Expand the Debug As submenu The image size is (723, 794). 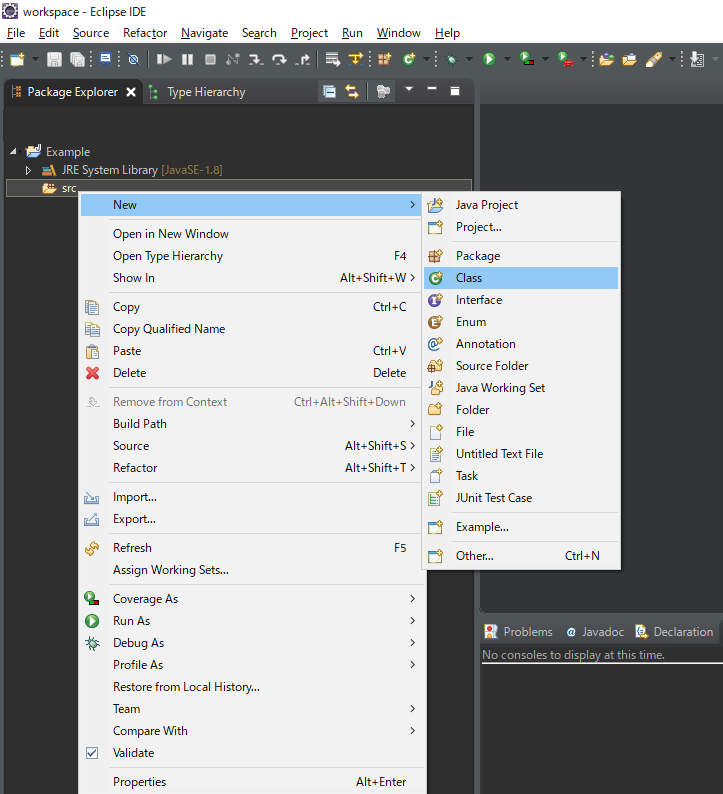[x=251, y=643]
